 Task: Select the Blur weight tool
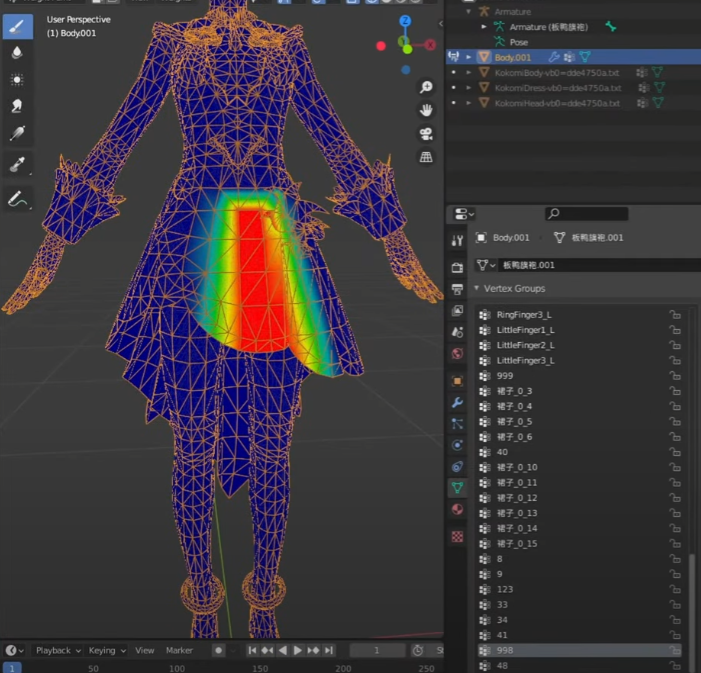coord(17,53)
